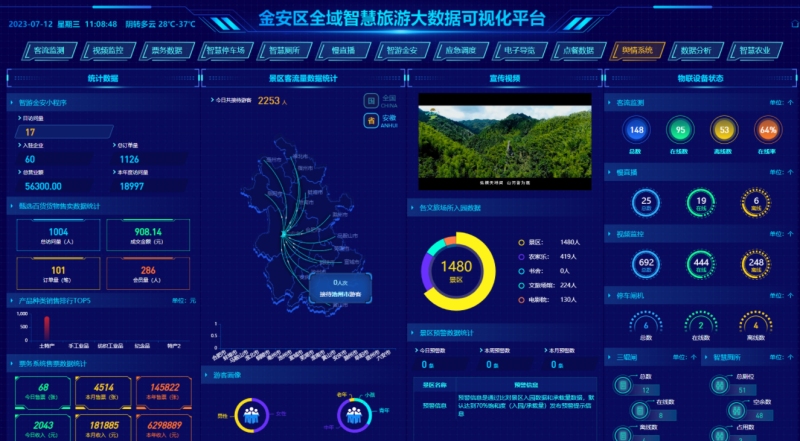Click the 64% 在线率 gauge icon
Image resolution: width=800 pixels, height=441 pixels.
pyautogui.click(x=767, y=130)
